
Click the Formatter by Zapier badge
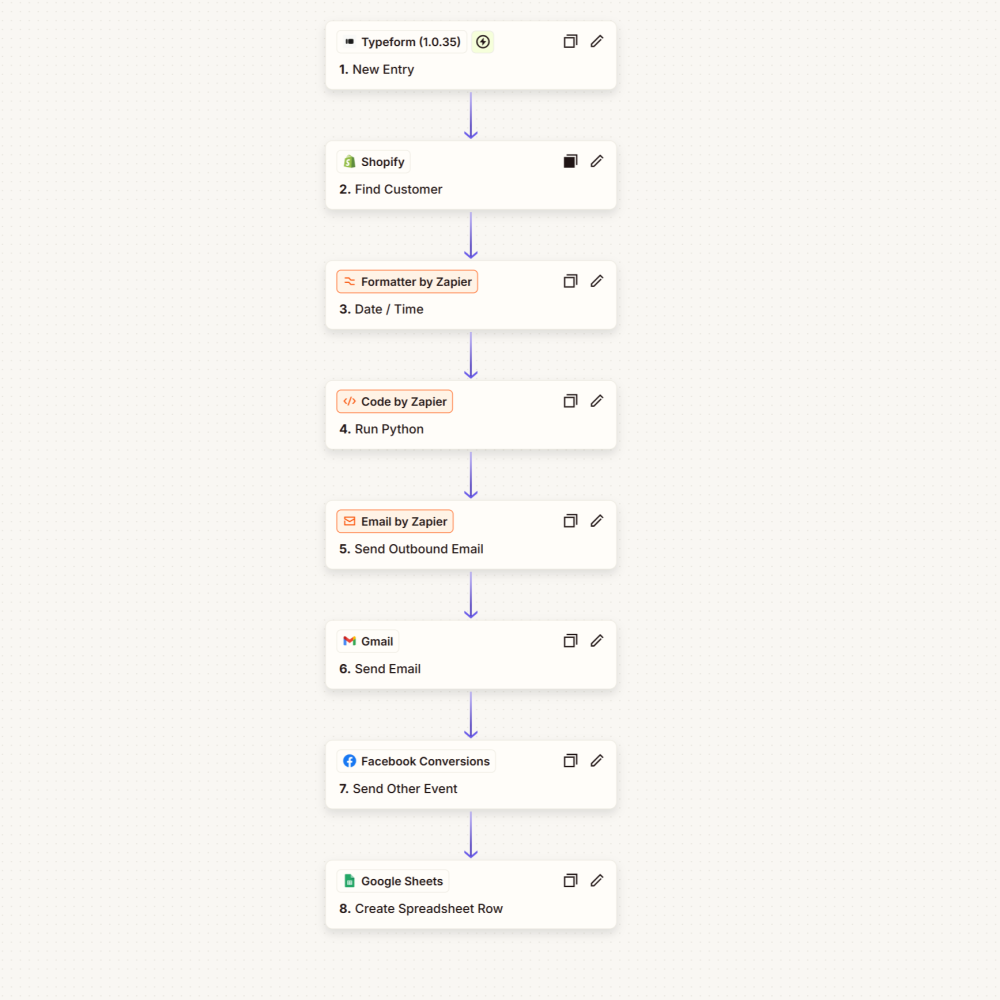pos(407,282)
